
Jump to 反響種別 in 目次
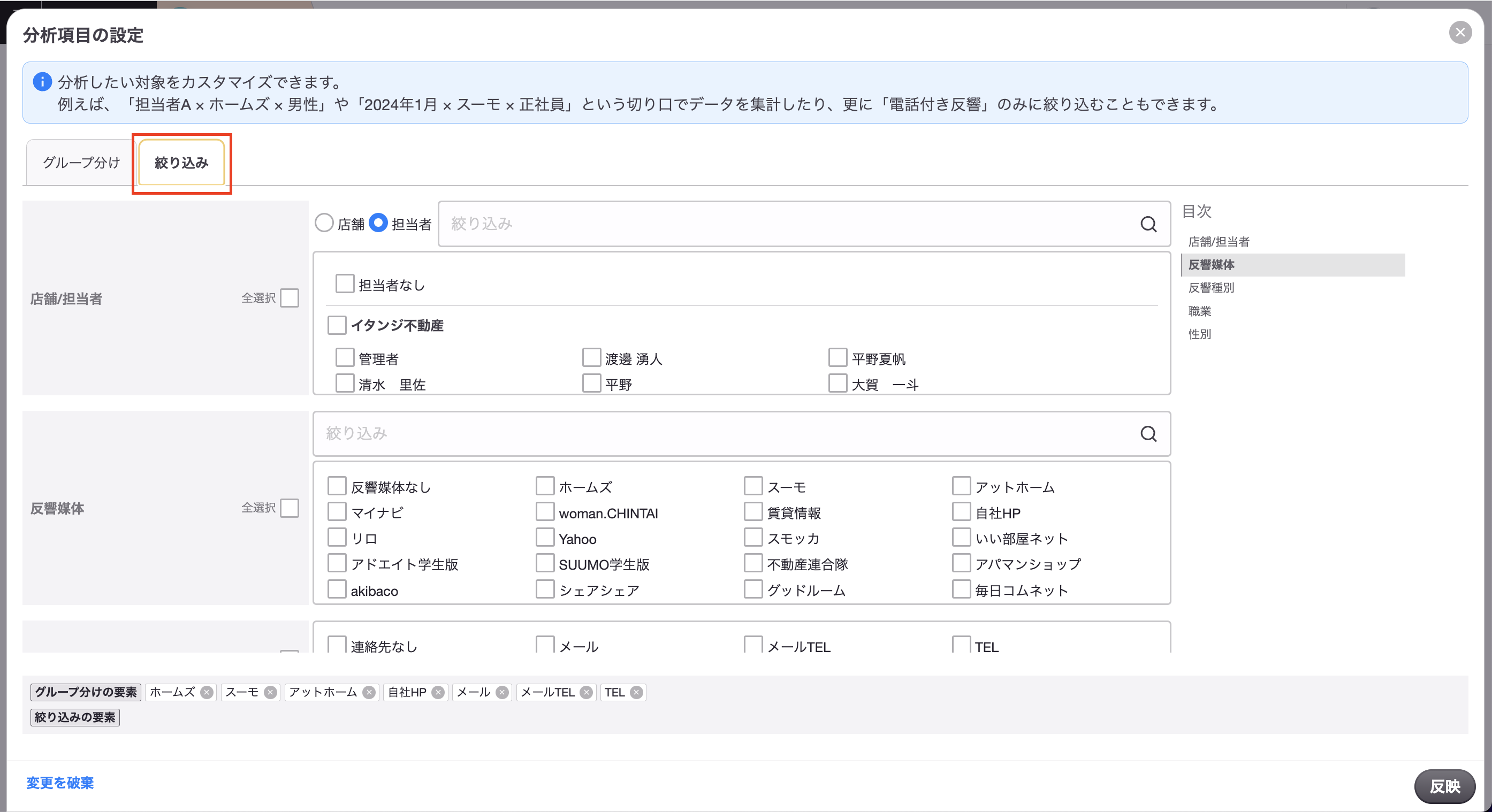pos(1211,288)
